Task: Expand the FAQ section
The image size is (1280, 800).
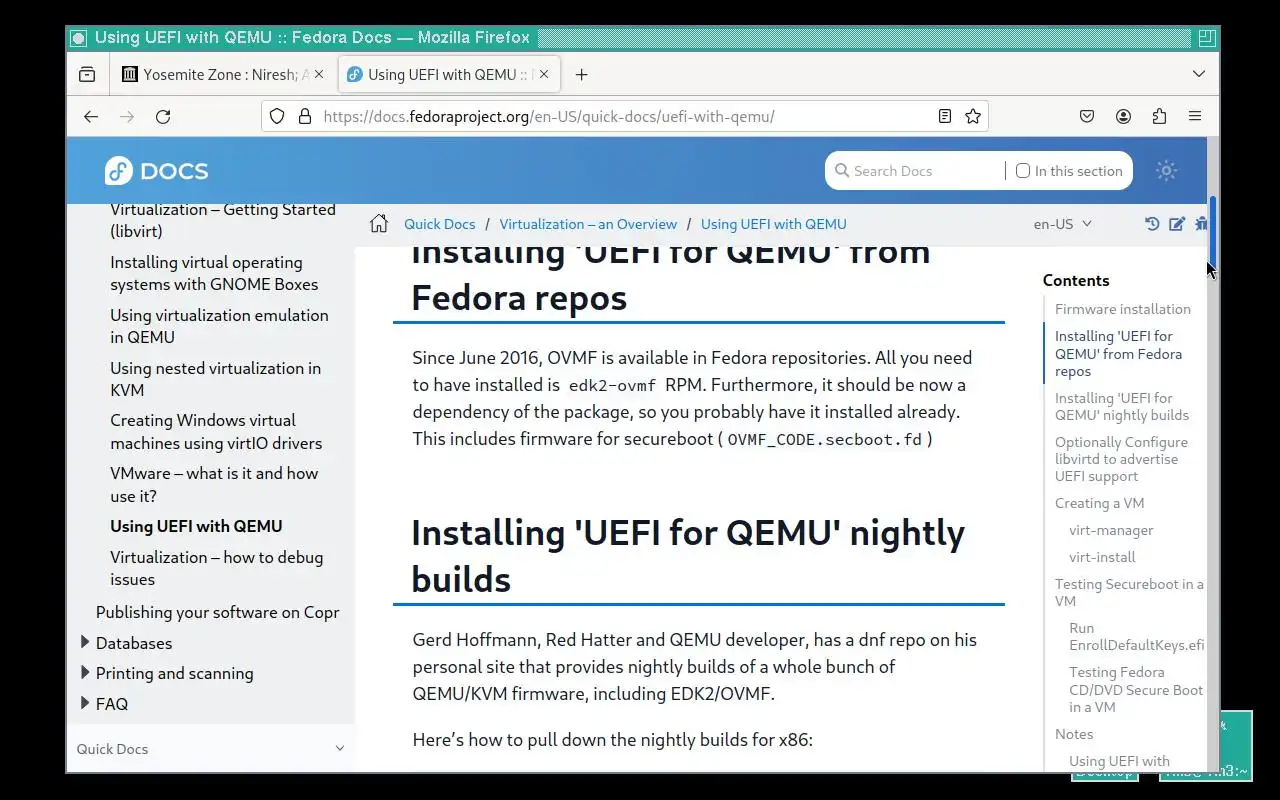Action: coord(85,704)
